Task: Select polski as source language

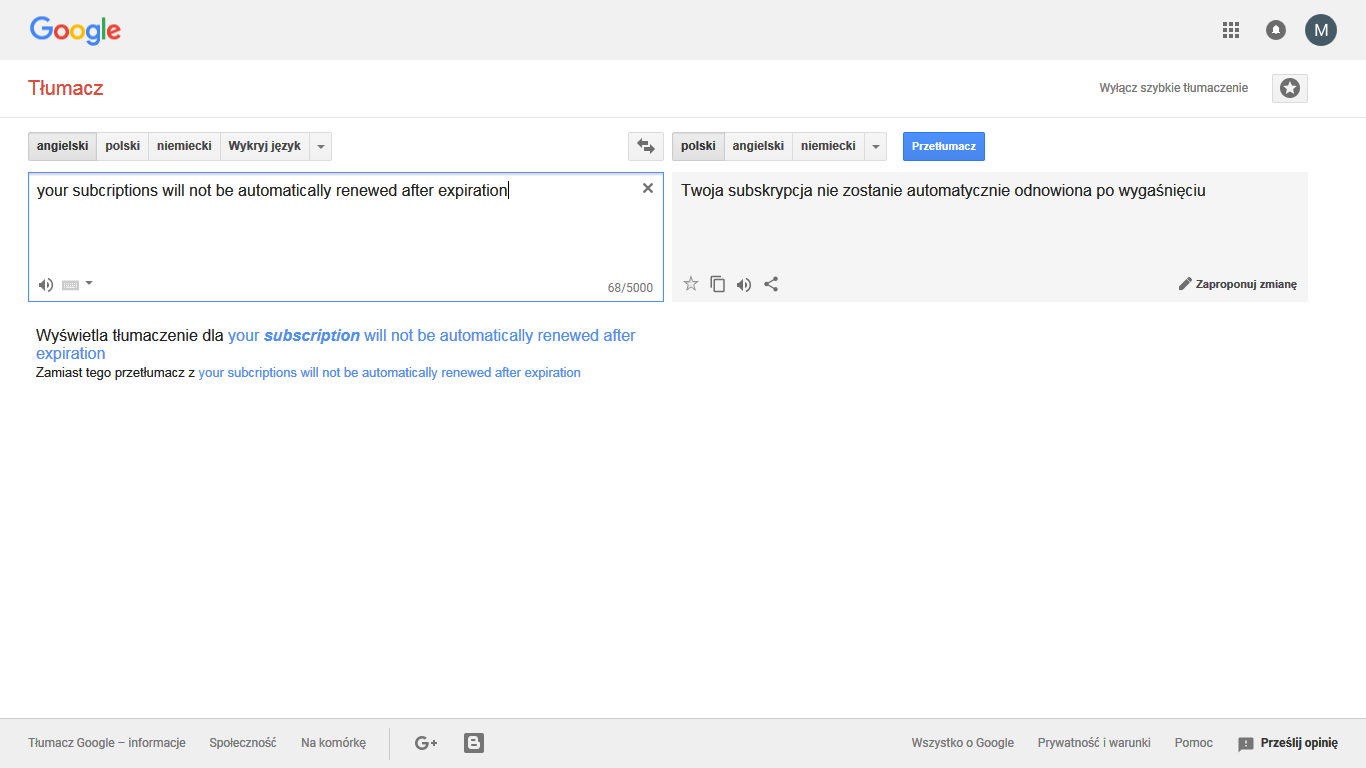Action: tap(122, 146)
